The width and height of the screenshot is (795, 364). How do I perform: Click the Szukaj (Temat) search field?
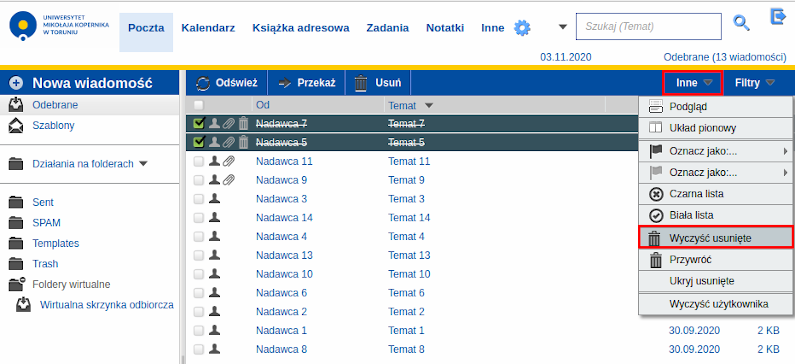click(x=648, y=26)
